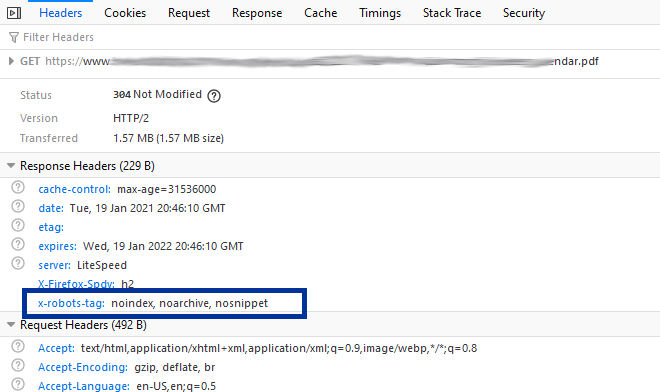Viewport: 660px width, 392px height.
Task: Open the Headers tab
Action: [61, 13]
